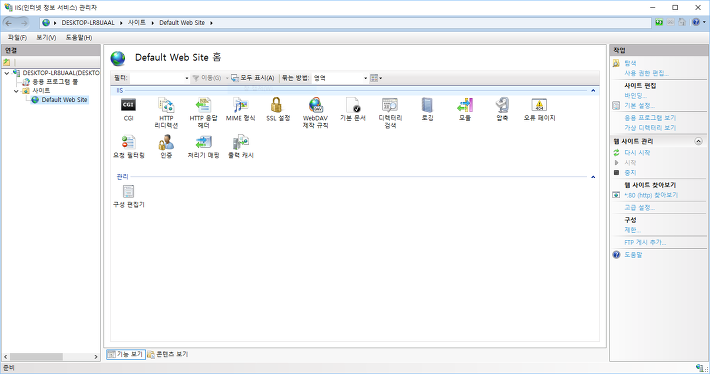Open the 기본 문서 feature
710x374 pixels.
click(353, 109)
